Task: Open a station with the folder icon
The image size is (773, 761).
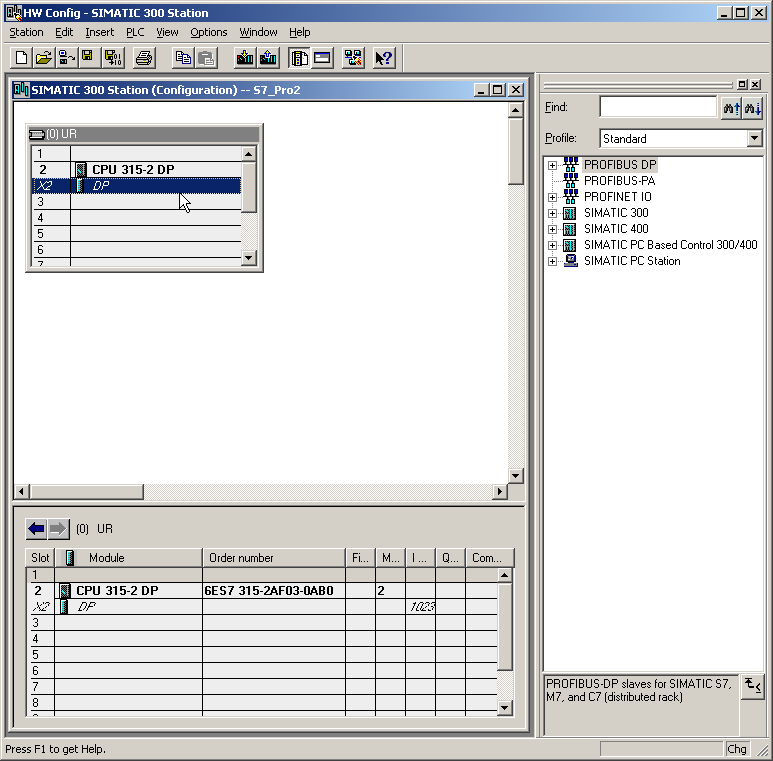Action: point(44,58)
